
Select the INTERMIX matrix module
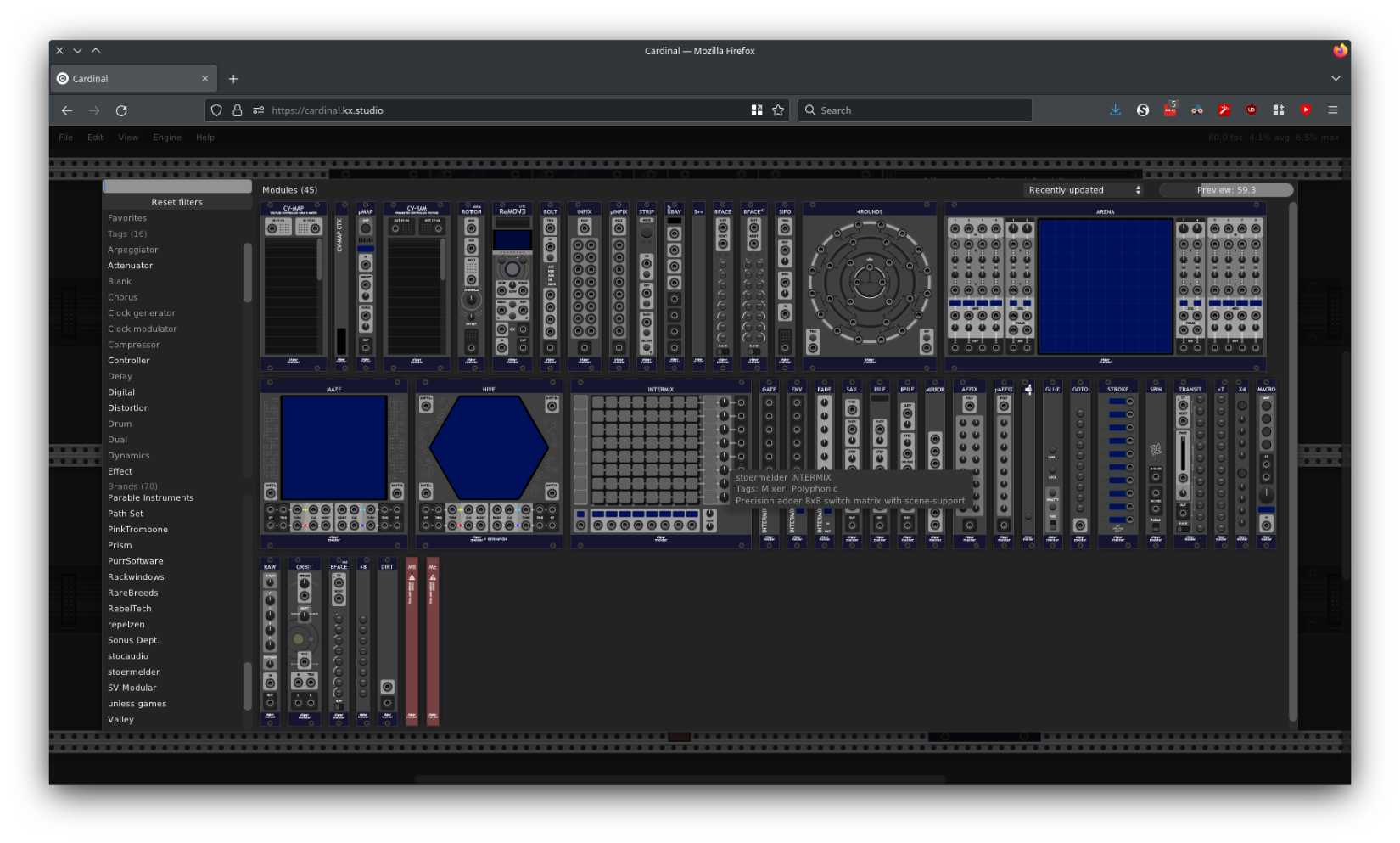(x=661, y=464)
